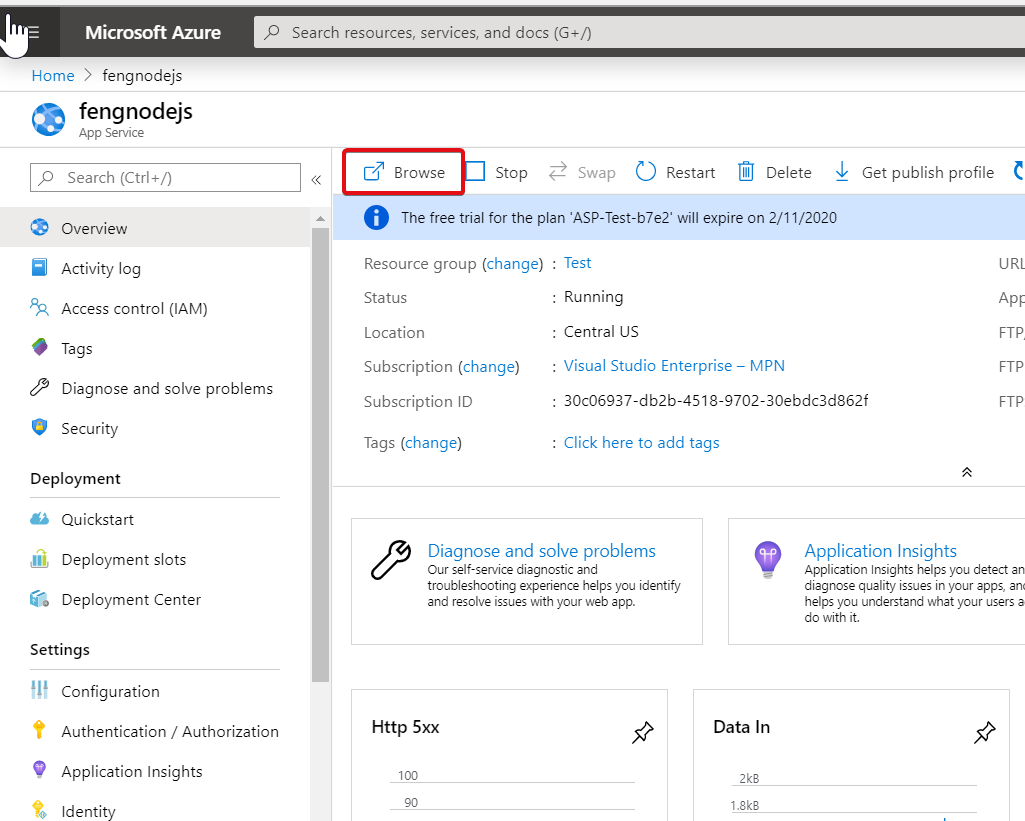Click the Overview globe icon in sidebar
This screenshot has width=1025, height=821.
[39, 227]
